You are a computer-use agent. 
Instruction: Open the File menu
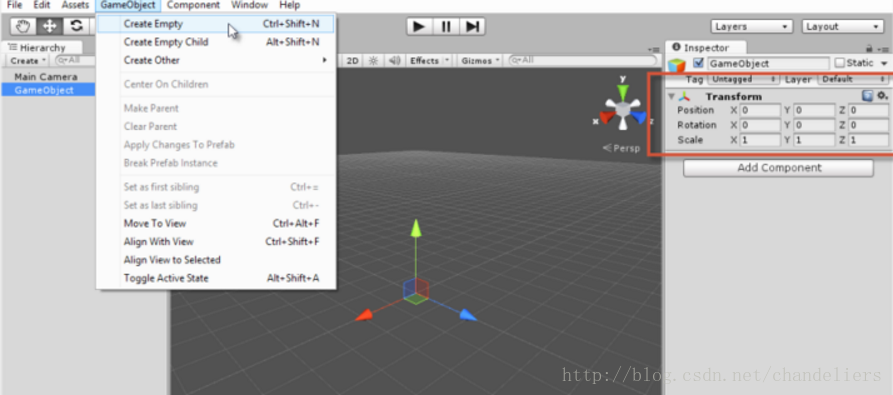click(14, 5)
